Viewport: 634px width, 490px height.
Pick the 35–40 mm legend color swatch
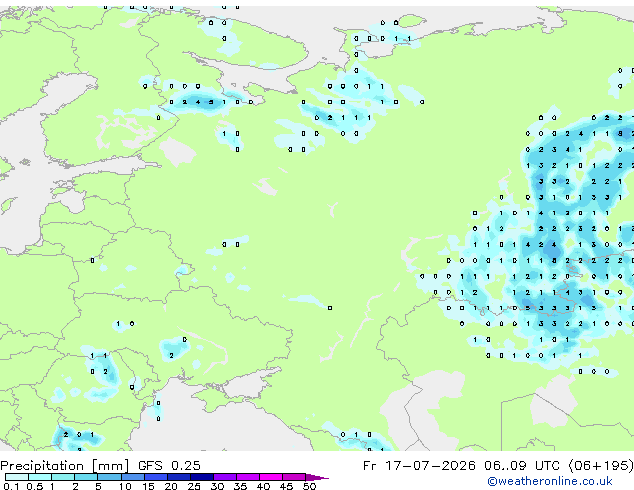click(248, 477)
